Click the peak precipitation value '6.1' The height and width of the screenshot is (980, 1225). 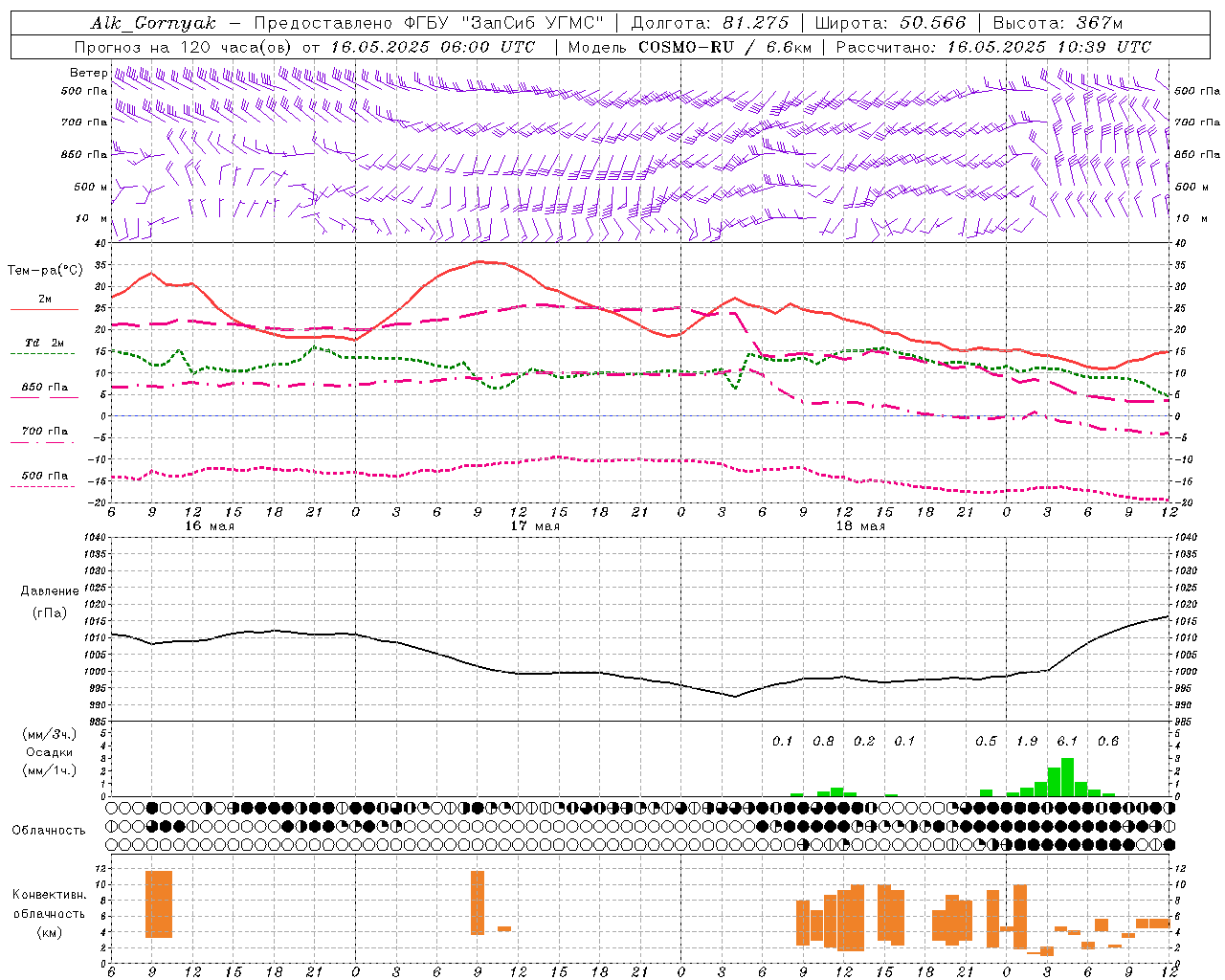(1067, 741)
